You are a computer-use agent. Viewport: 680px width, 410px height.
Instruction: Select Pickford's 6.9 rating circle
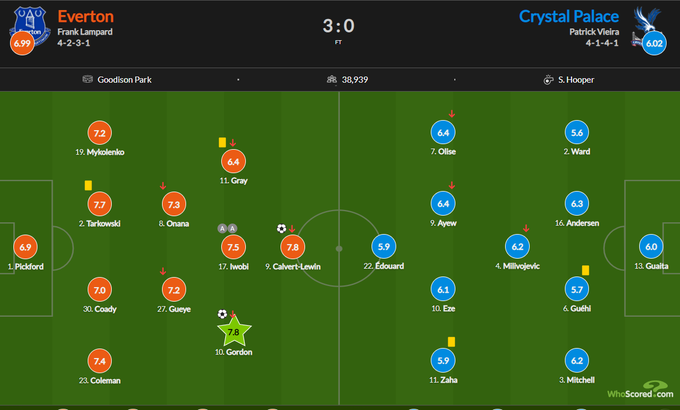(x=26, y=246)
